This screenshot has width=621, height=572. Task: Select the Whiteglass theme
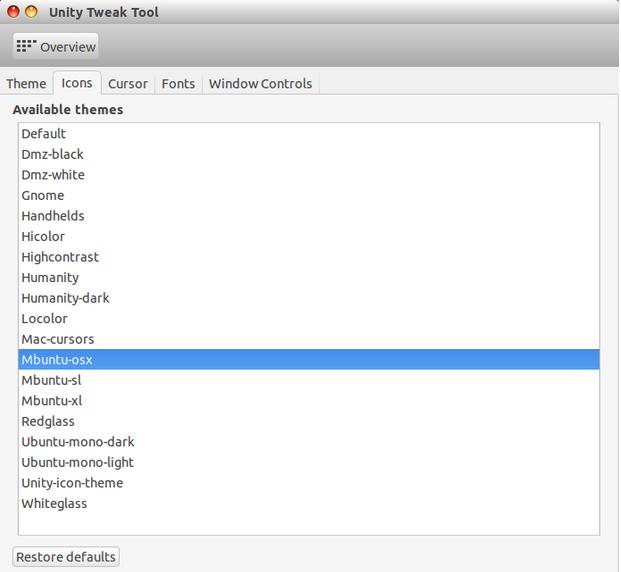(54, 503)
